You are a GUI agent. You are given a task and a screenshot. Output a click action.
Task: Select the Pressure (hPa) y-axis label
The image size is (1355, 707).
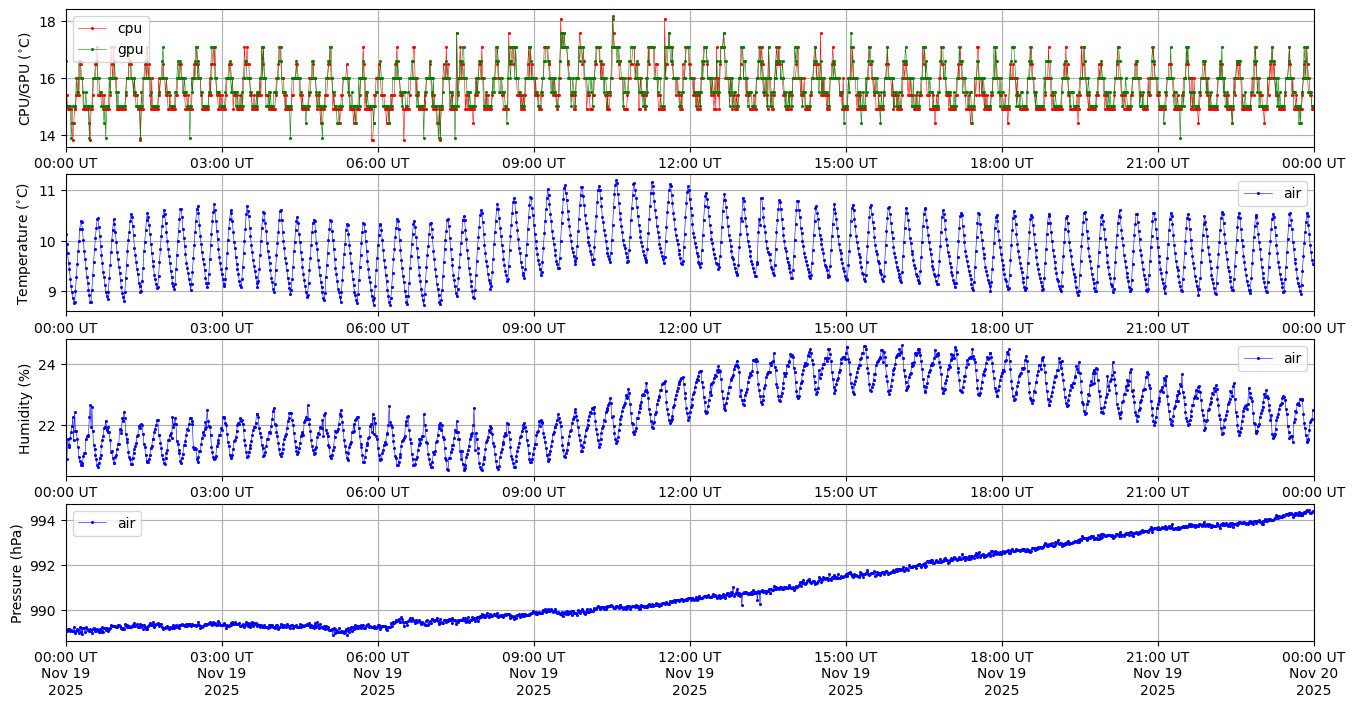(x=17, y=573)
